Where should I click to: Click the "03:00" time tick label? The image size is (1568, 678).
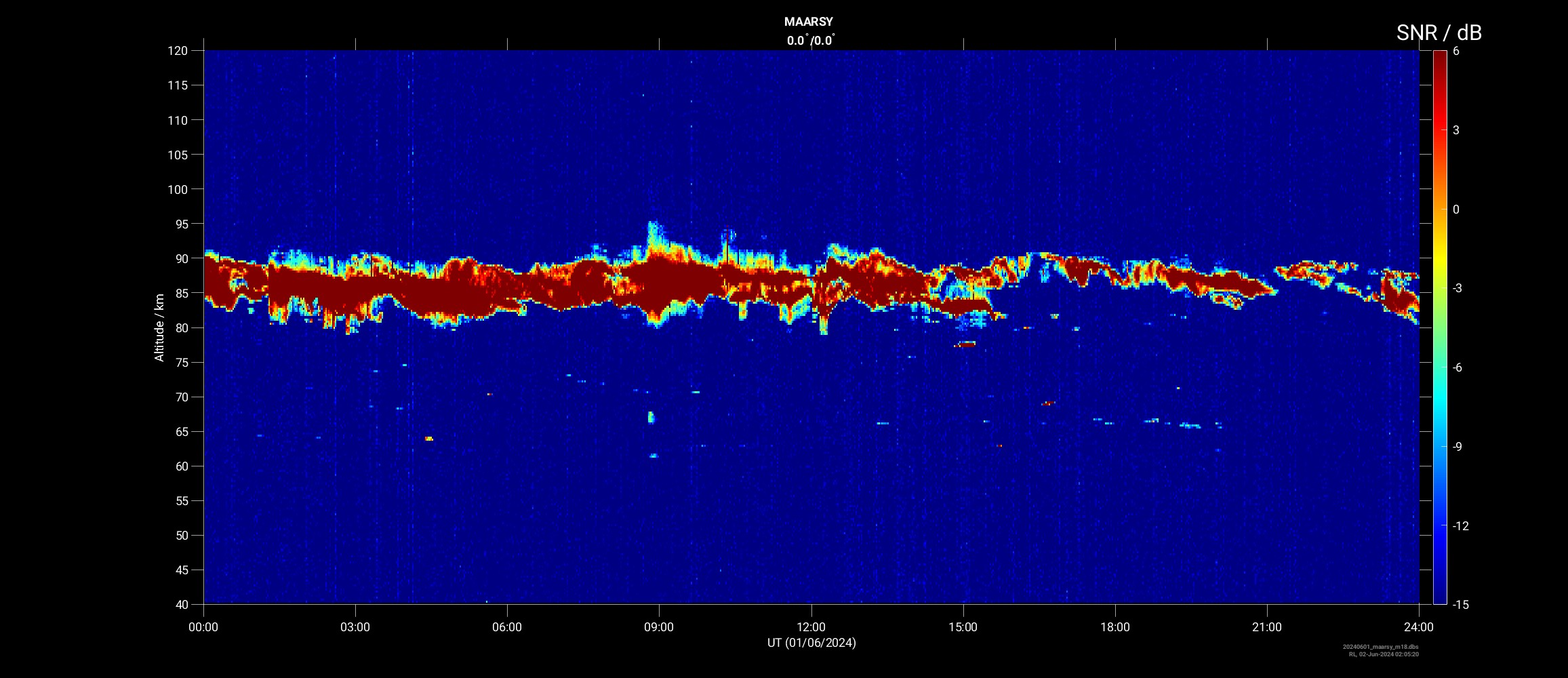355,627
